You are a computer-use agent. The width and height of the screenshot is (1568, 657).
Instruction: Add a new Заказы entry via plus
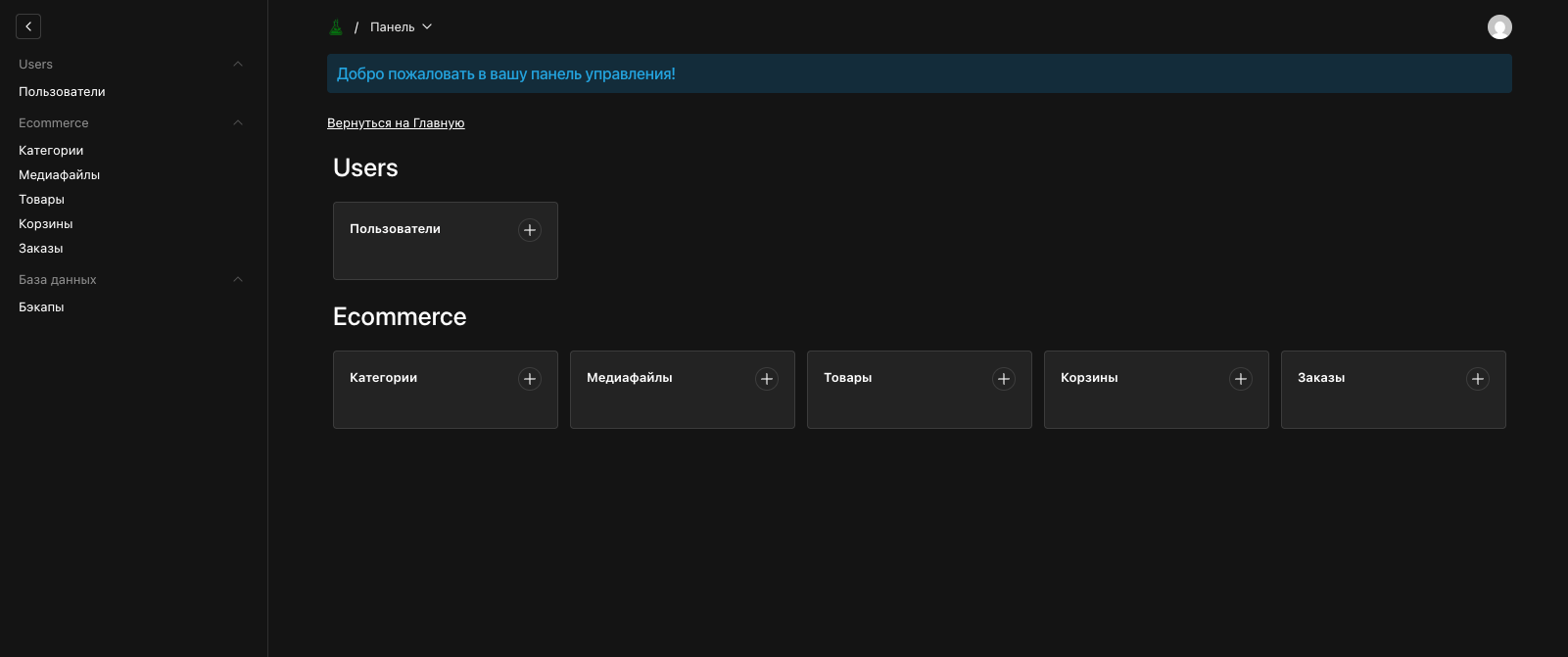[x=1478, y=379]
